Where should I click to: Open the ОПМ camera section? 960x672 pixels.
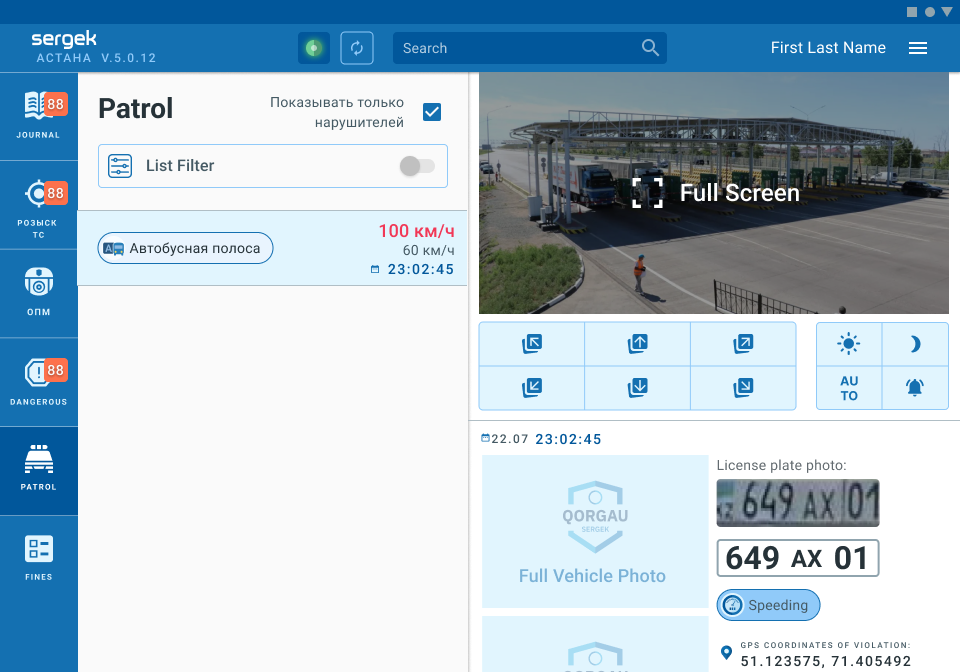tap(38, 292)
